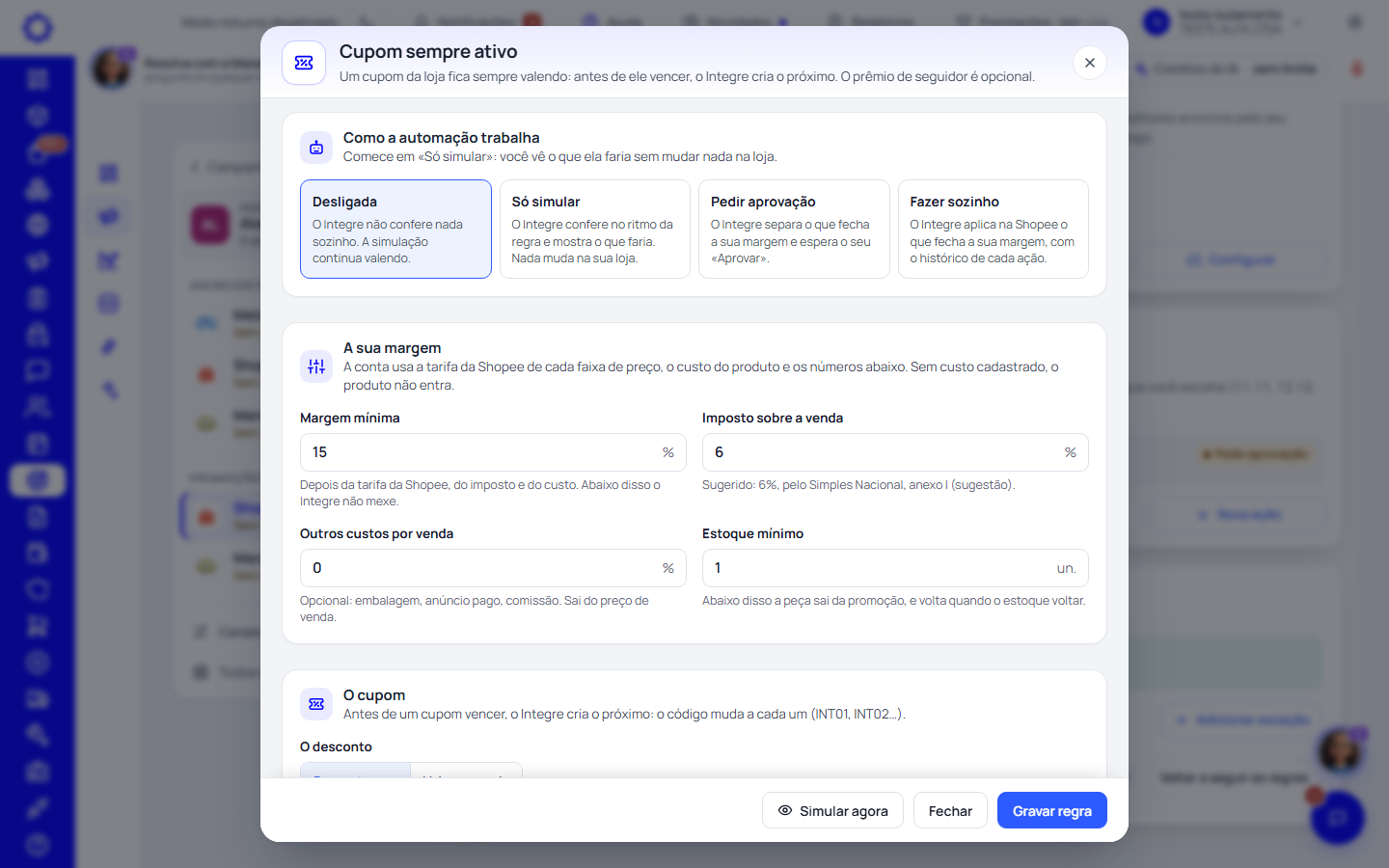Screen dimensions: 1389x868
Task: Click the Outros custos por venda input
Action: coord(493,568)
